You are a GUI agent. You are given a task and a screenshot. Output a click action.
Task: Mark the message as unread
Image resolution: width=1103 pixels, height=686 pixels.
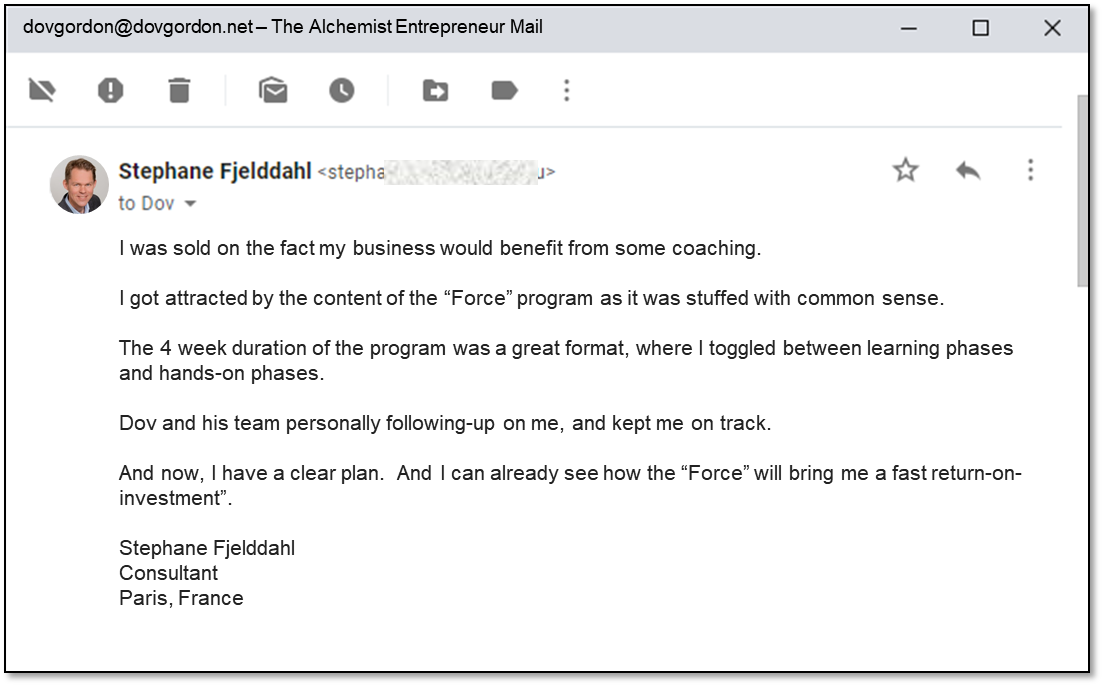273,91
